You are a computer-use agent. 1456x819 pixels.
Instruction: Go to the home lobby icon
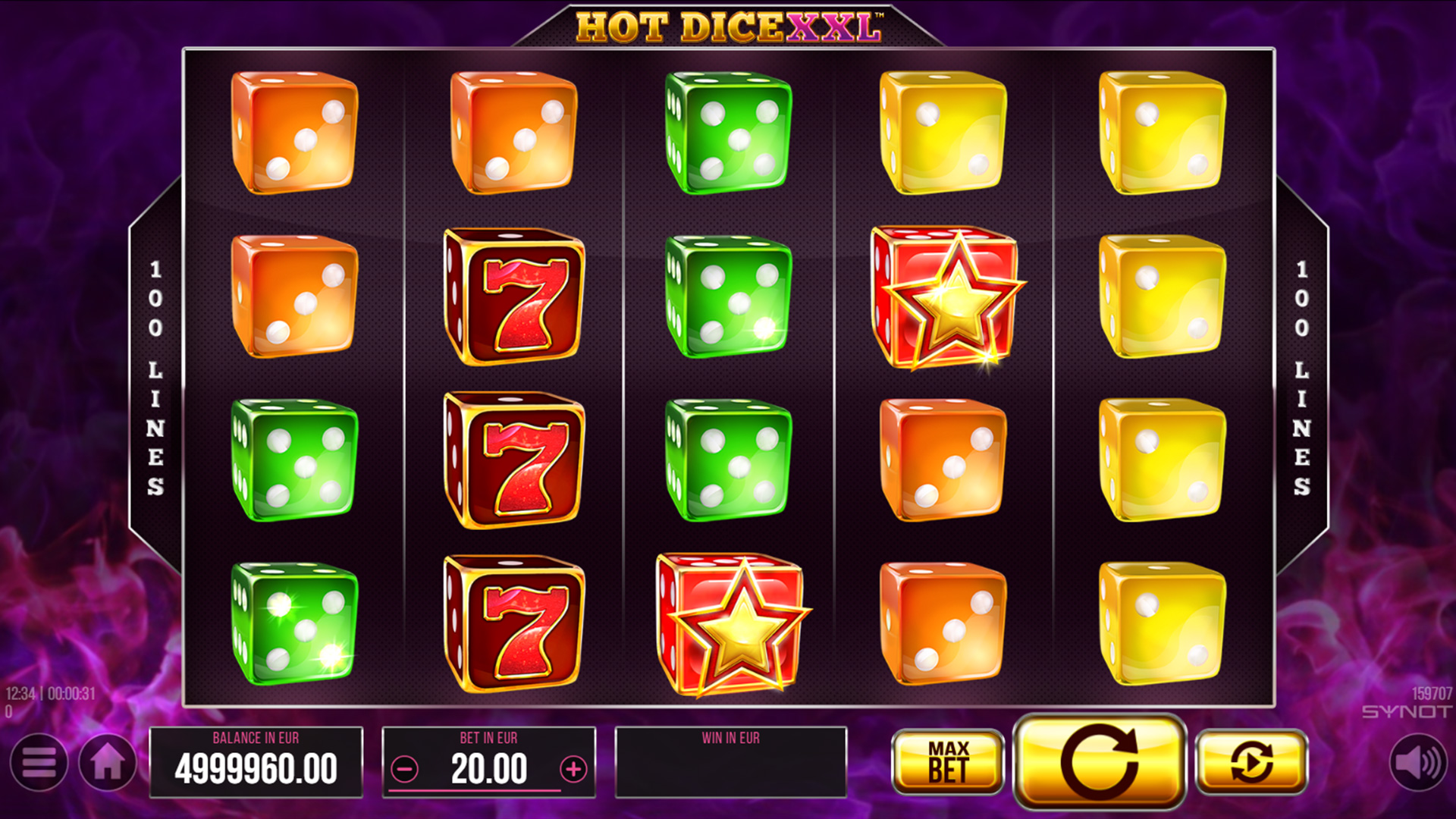pos(108,762)
